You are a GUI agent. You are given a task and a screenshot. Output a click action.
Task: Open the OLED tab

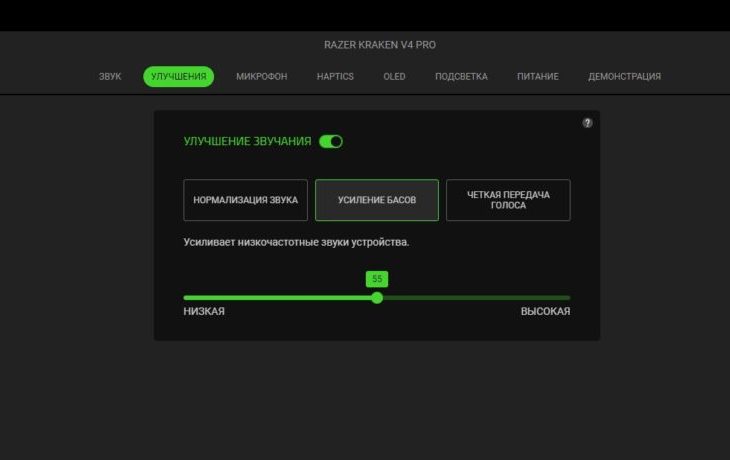(x=394, y=76)
